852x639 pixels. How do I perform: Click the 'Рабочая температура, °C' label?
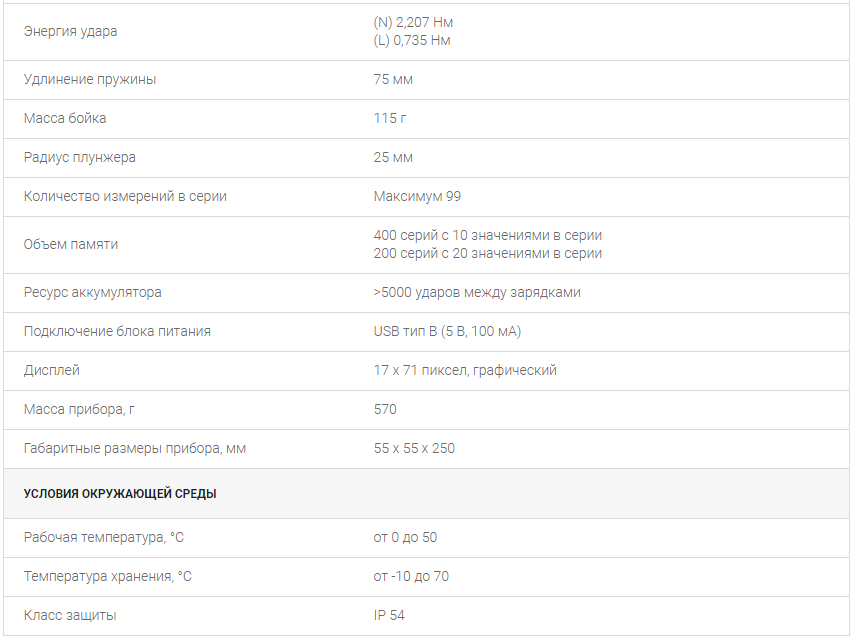(103, 538)
